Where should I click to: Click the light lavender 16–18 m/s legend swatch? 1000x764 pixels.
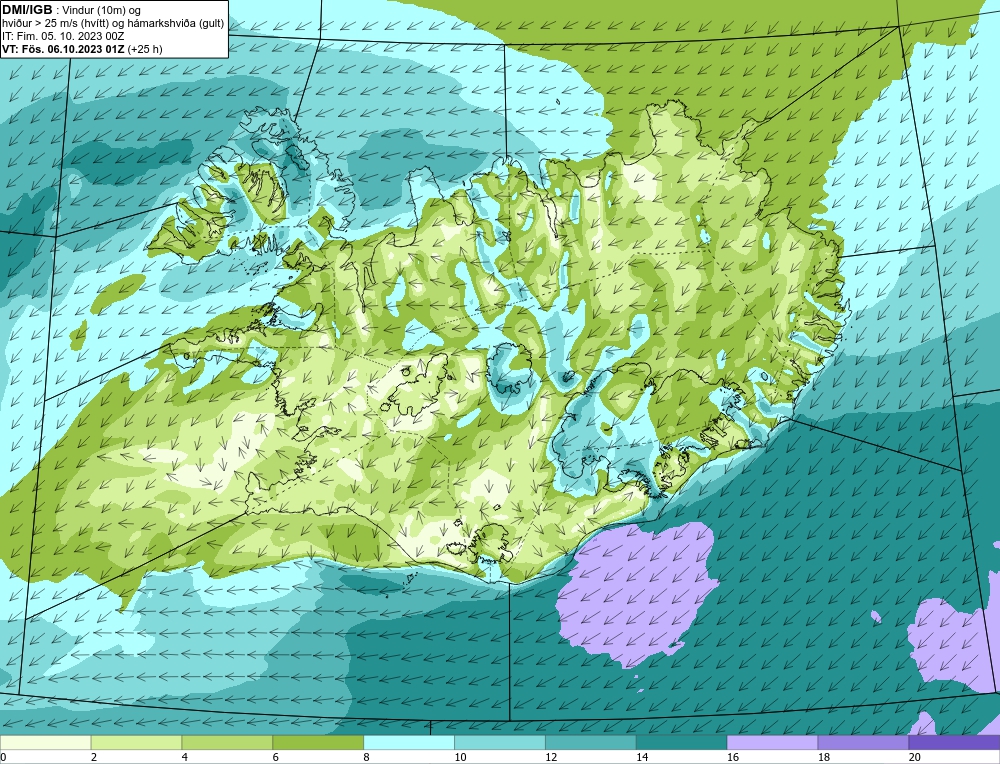(x=772, y=742)
